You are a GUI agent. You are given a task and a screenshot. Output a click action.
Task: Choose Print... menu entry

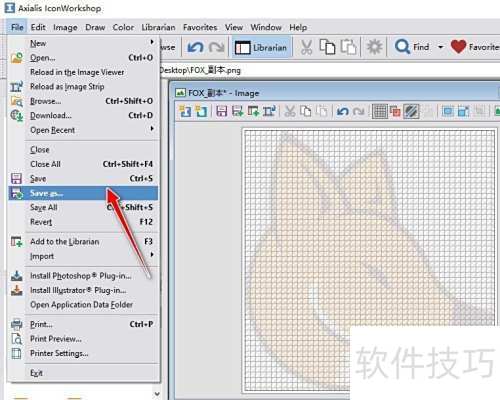tap(83, 324)
